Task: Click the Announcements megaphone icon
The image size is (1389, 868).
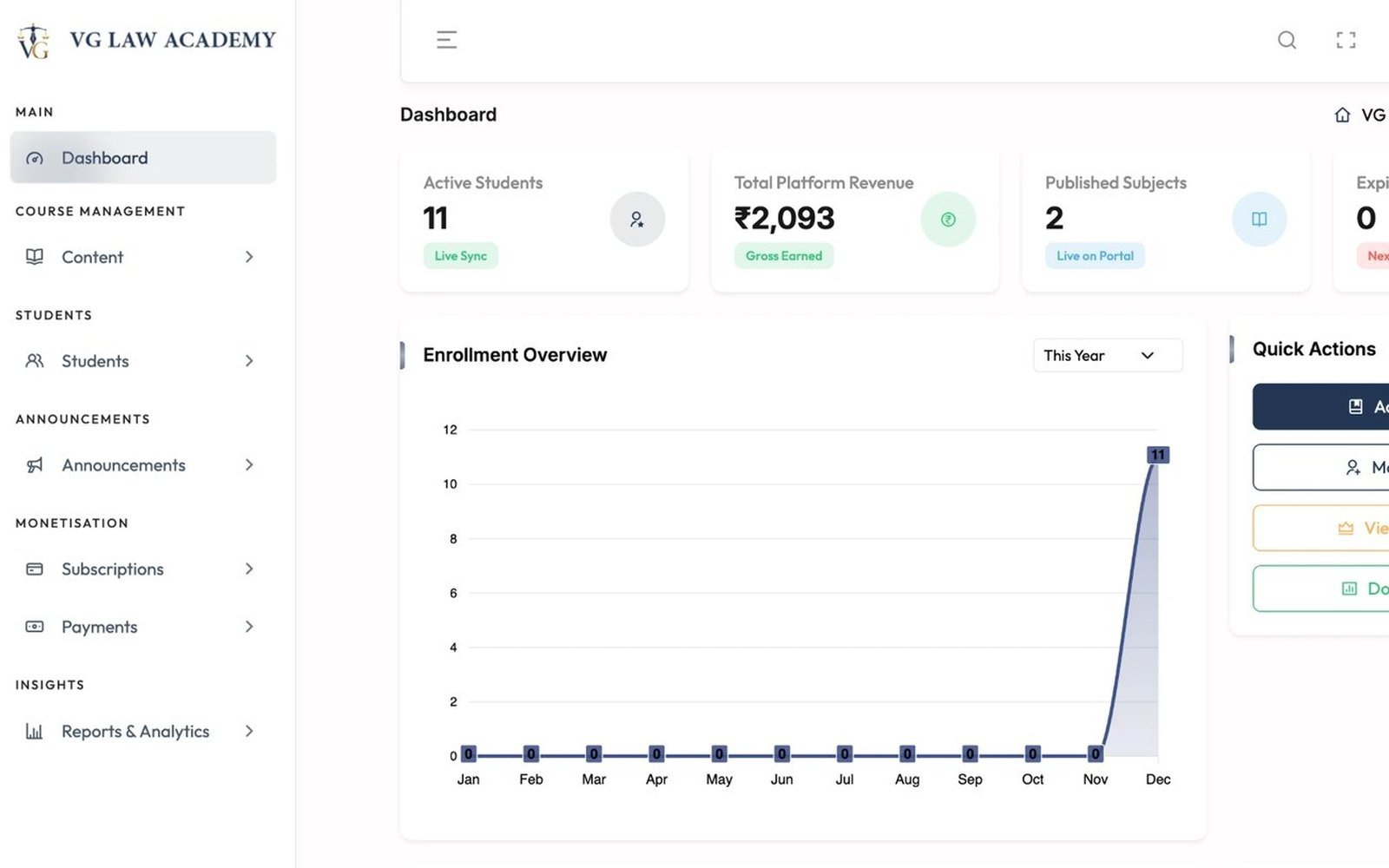Action: click(35, 465)
